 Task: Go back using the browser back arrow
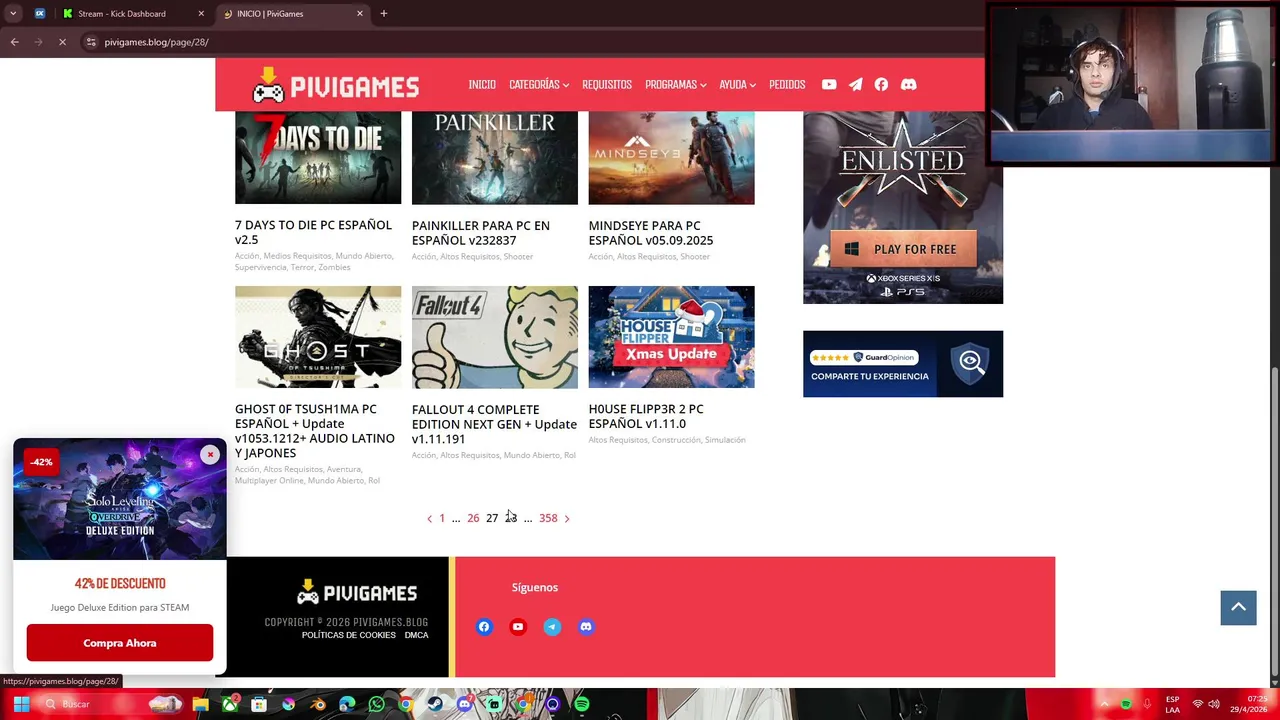click(x=15, y=42)
